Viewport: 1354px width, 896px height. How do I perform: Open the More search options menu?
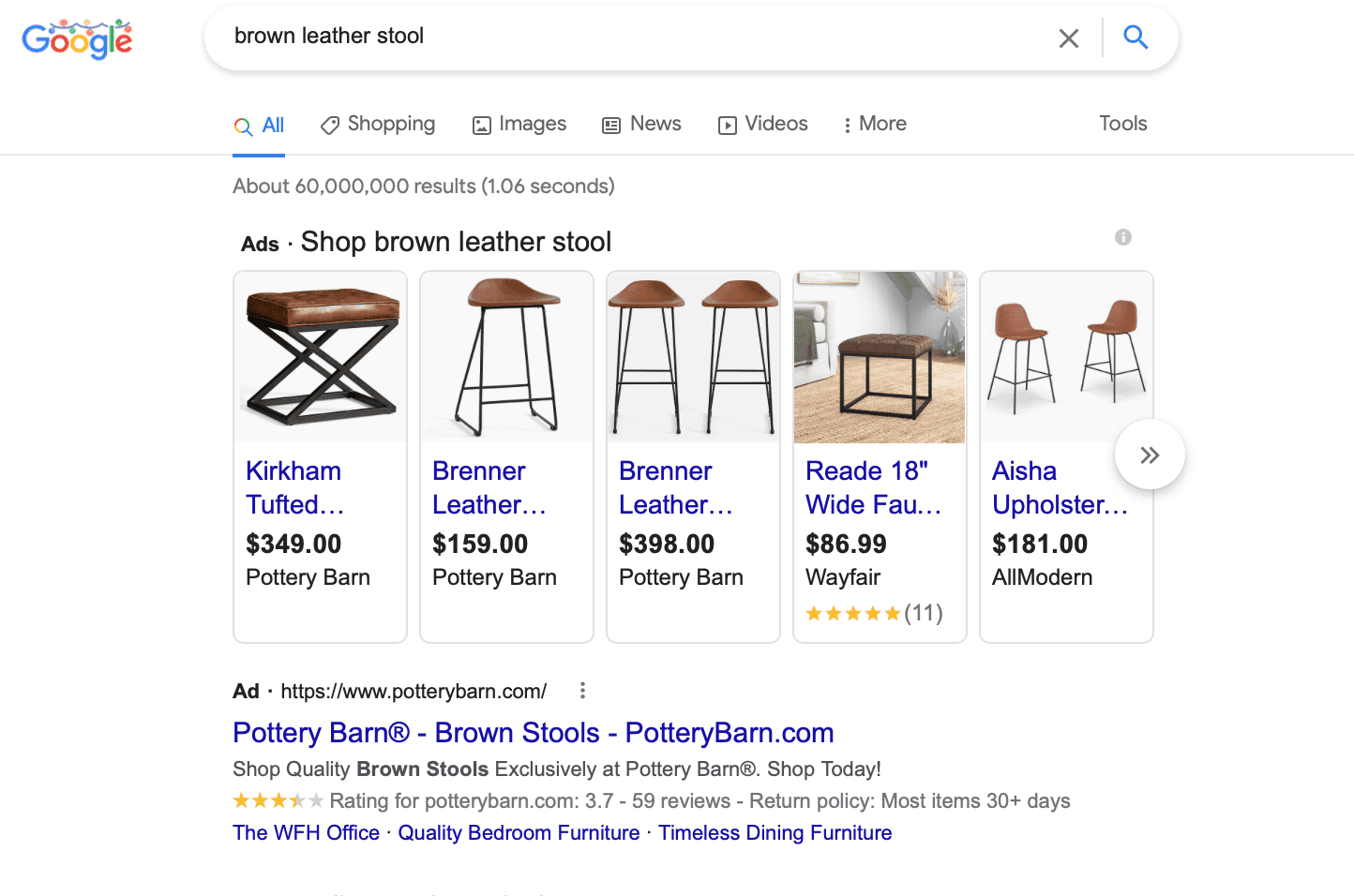[875, 125]
